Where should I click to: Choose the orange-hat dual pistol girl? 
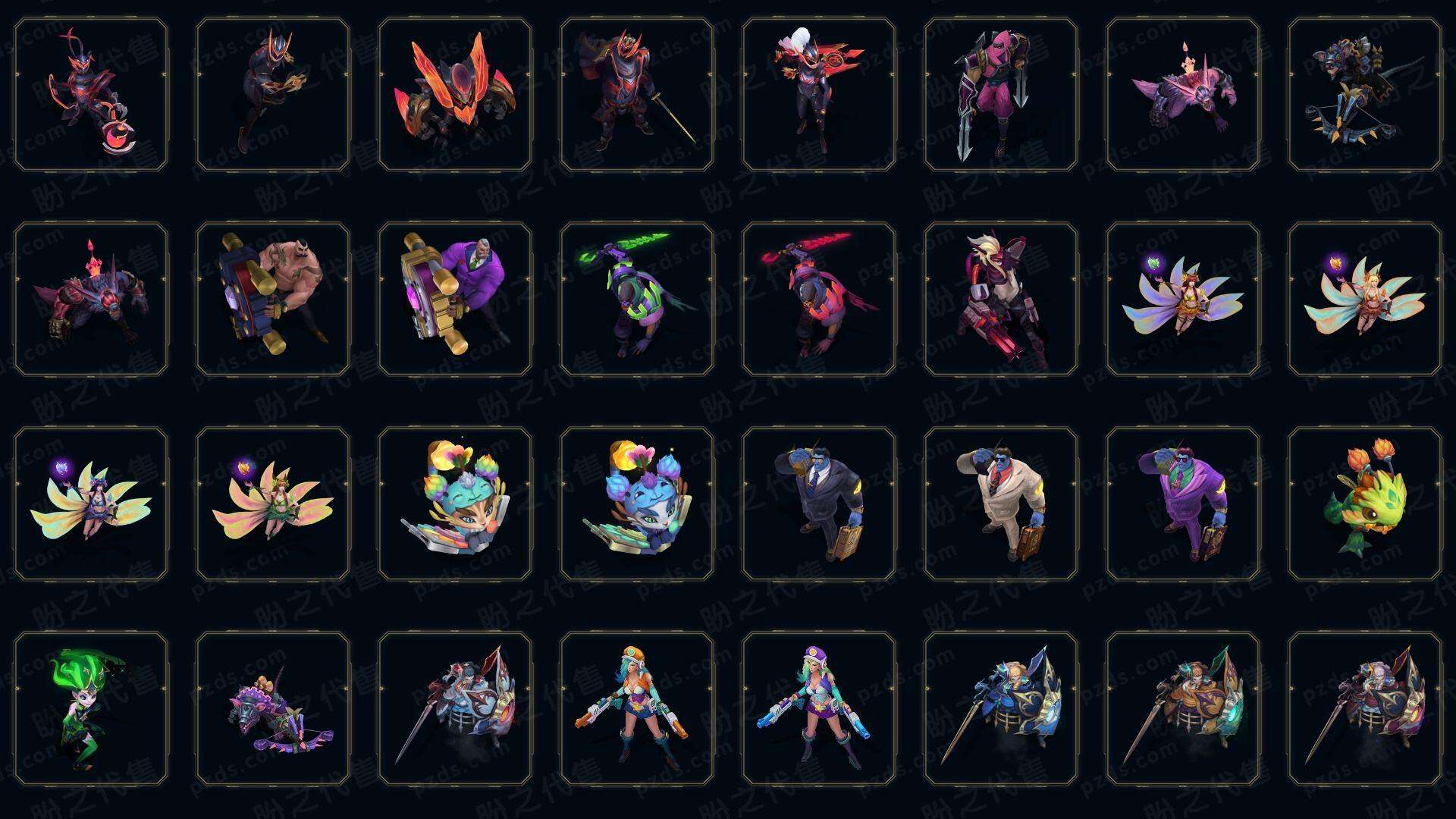(x=637, y=708)
